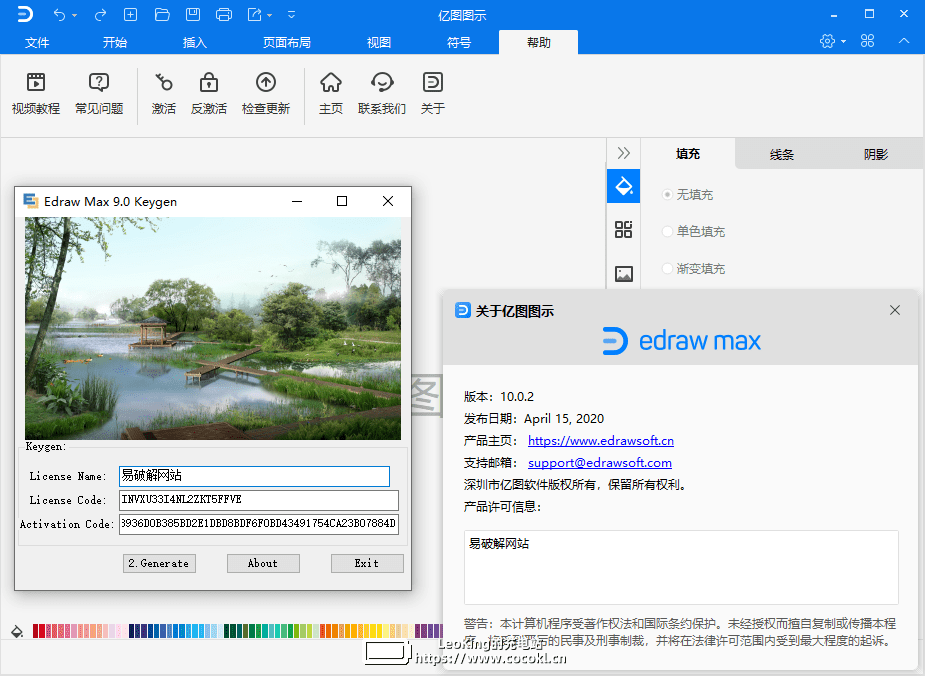Open a file via folder icon

(x=162, y=15)
